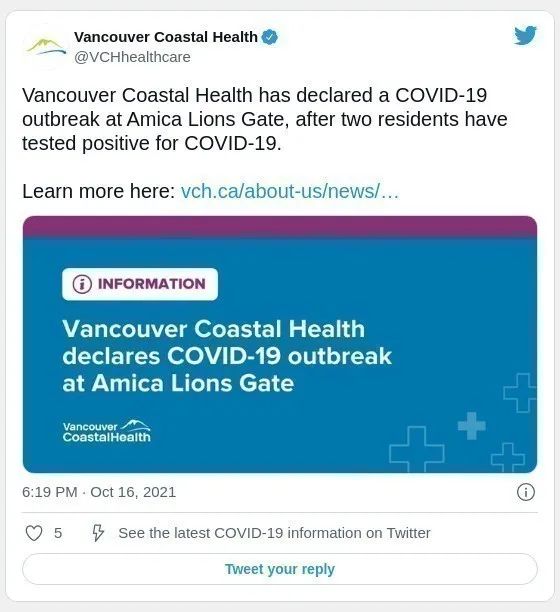Click the card headline about Amica Lions Gate

point(227,356)
